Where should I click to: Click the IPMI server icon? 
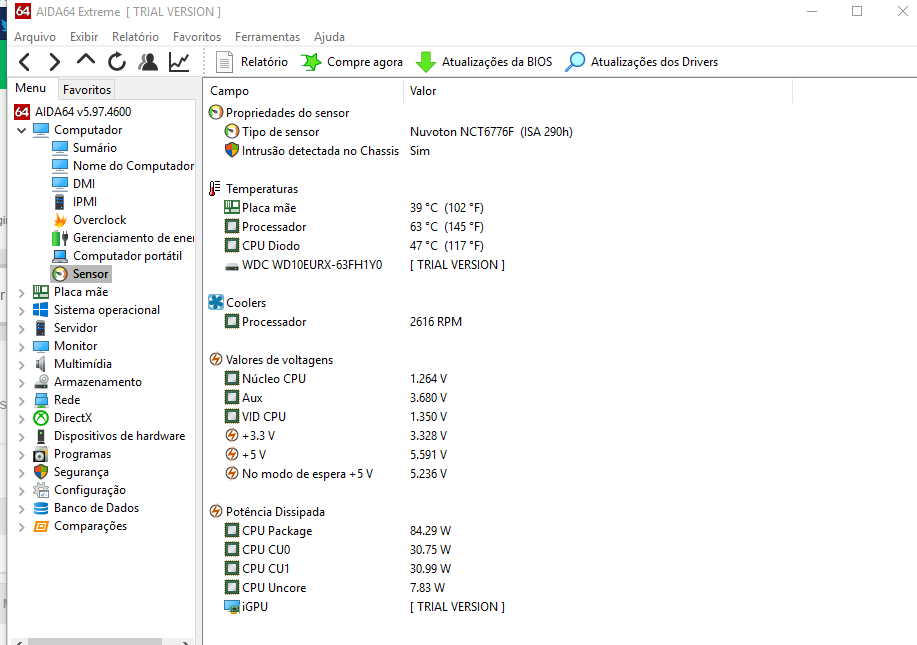[x=60, y=202]
